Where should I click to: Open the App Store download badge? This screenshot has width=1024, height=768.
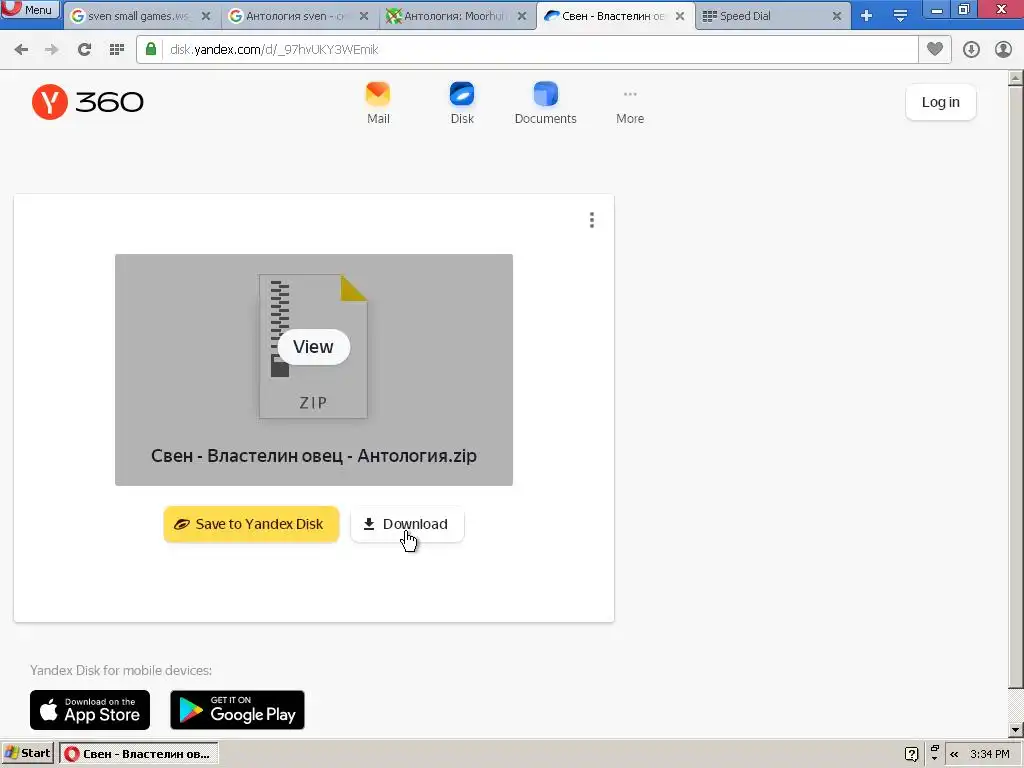pyautogui.click(x=90, y=710)
